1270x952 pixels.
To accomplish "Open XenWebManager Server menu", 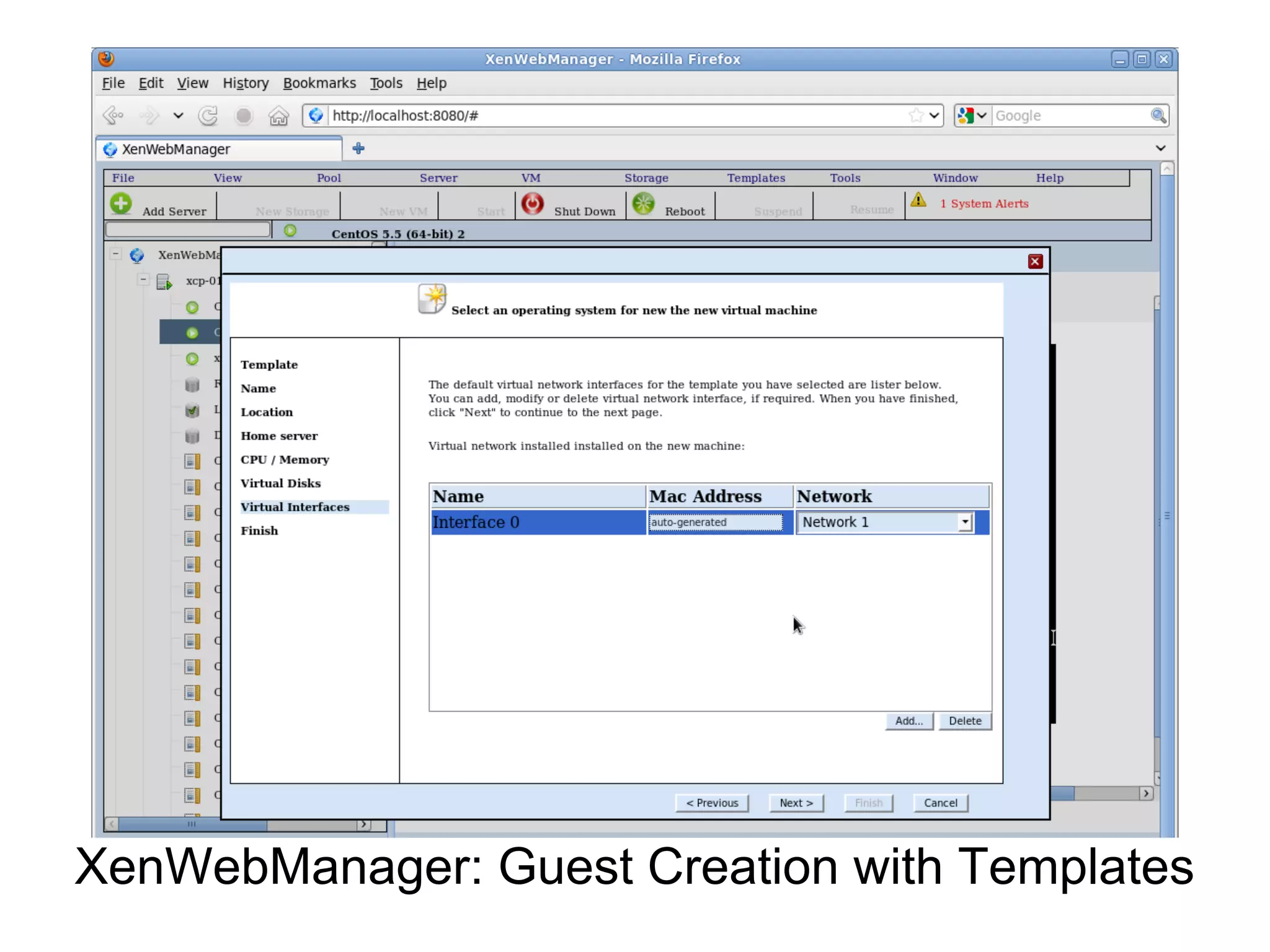I will (x=438, y=178).
